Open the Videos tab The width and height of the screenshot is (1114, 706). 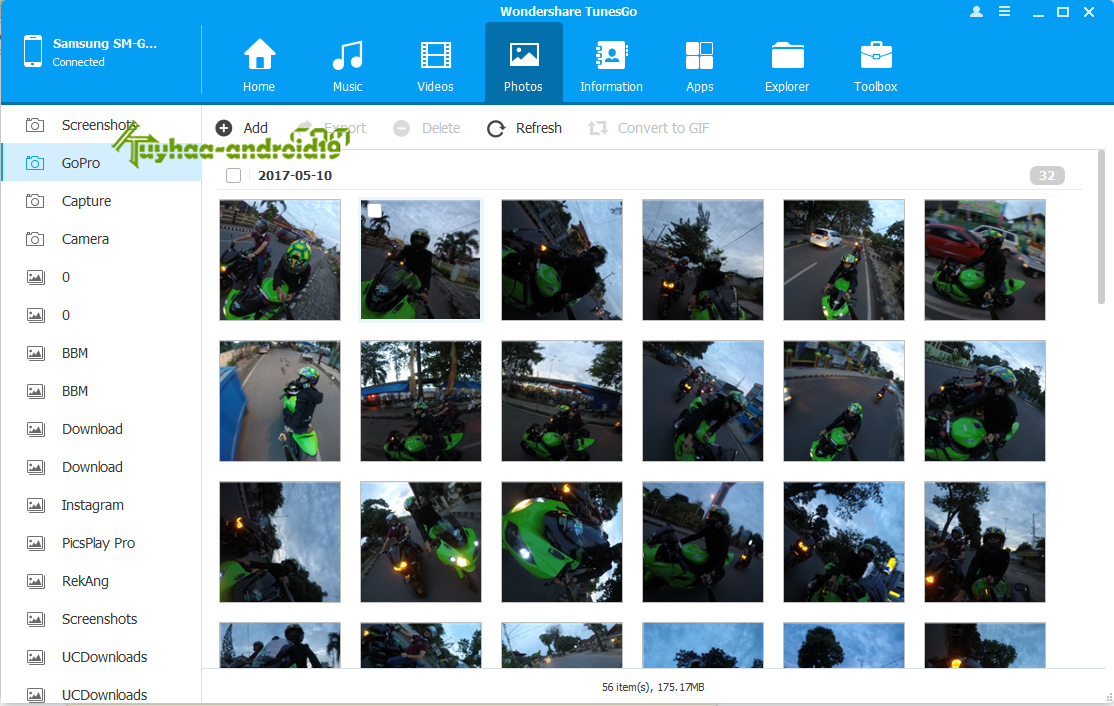coord(435,65)
